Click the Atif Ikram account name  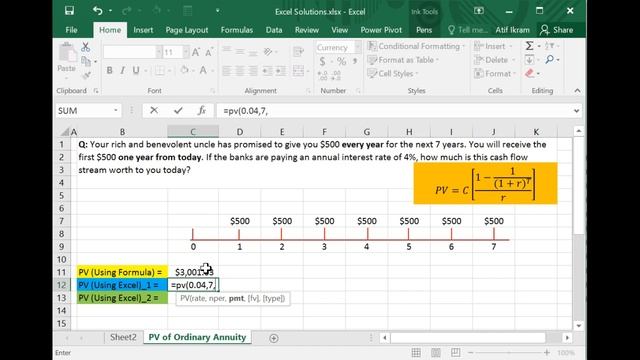coord(512,30)
